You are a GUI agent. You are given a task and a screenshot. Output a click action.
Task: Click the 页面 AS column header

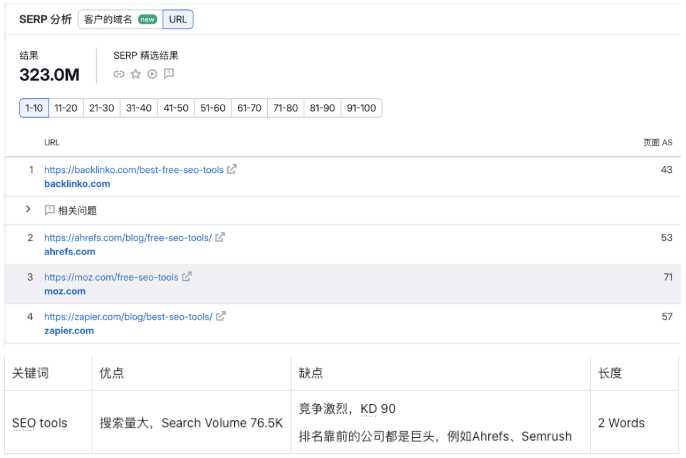coord(658,142)
